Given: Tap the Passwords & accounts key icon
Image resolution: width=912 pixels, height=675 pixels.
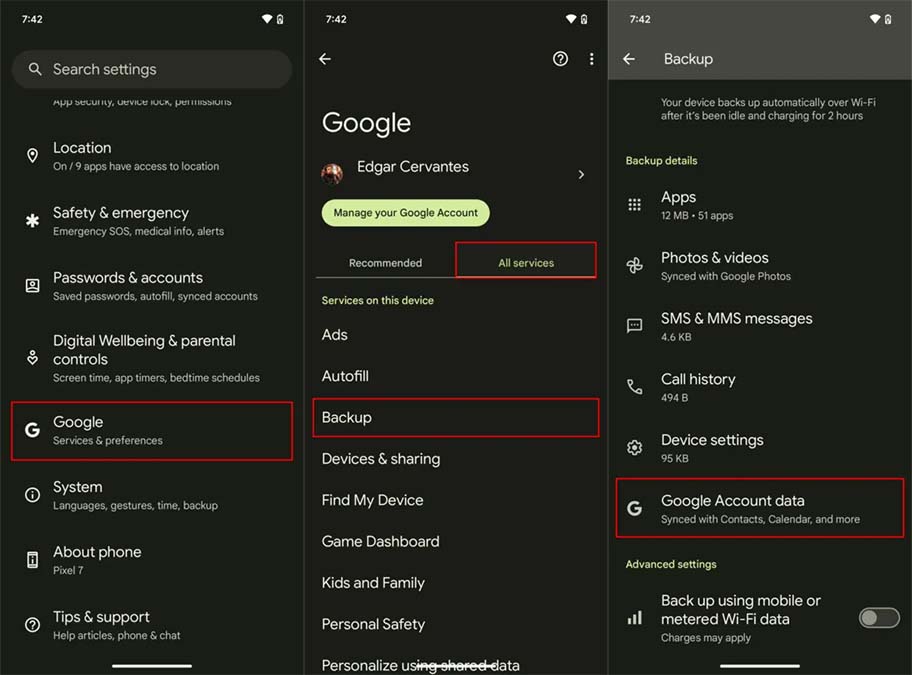Looking at the screenshot, I should click(x=31, y=286).
